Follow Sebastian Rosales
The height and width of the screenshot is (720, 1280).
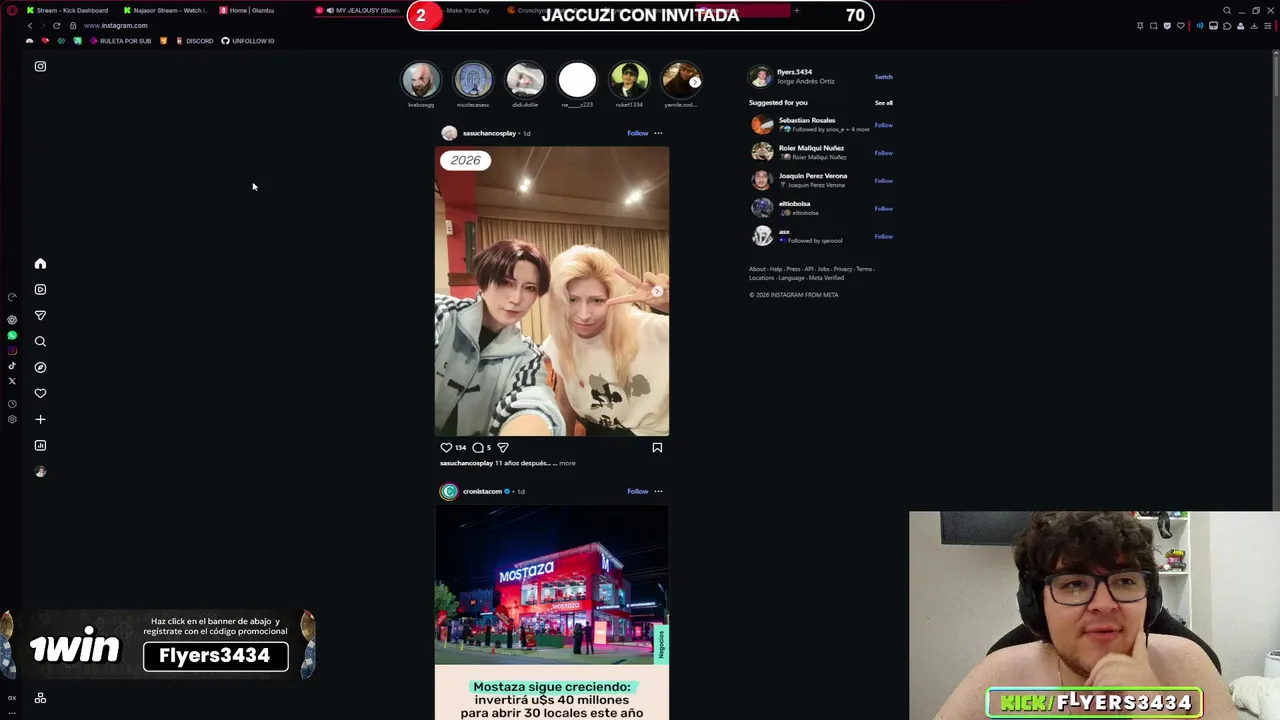click(883, 125)
